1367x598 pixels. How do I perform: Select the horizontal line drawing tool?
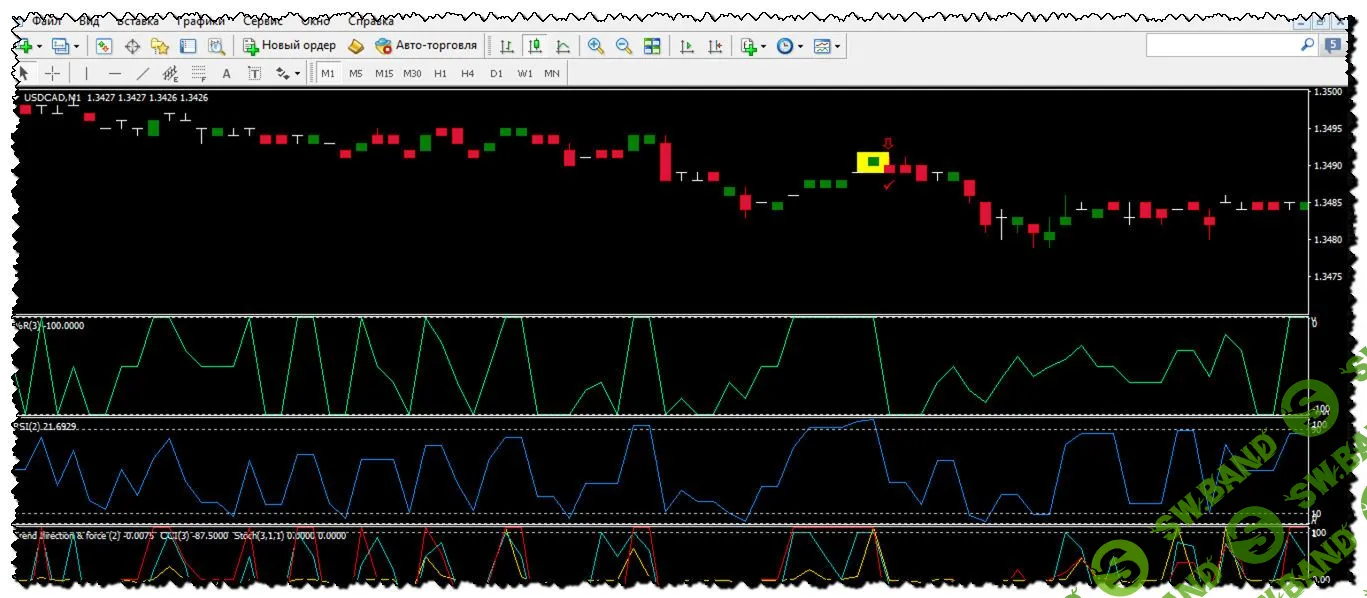(x=115, y=72)
